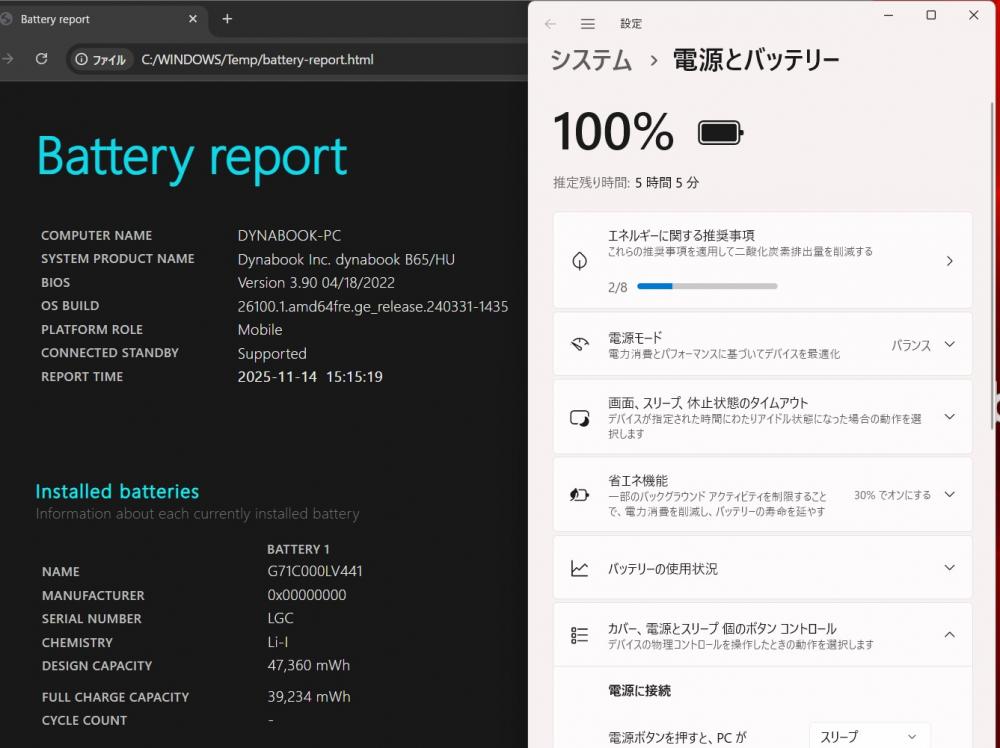1000x748 pixels.
Task: Click the address bar showing battery-report.html
Action: click(258, 60)
